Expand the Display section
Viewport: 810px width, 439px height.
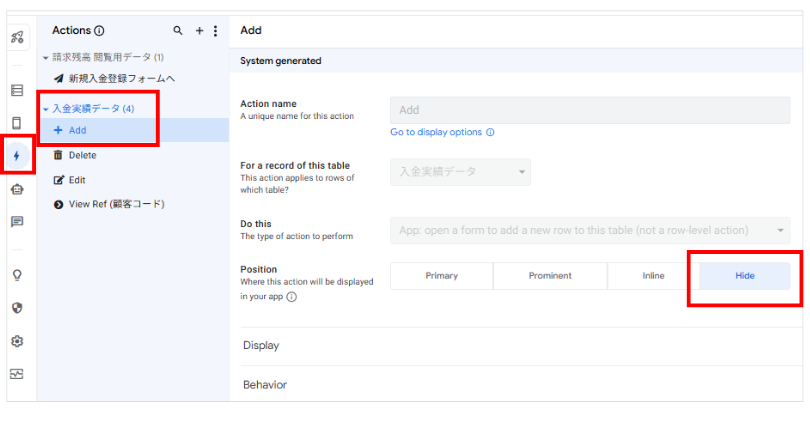coord(261,346)
